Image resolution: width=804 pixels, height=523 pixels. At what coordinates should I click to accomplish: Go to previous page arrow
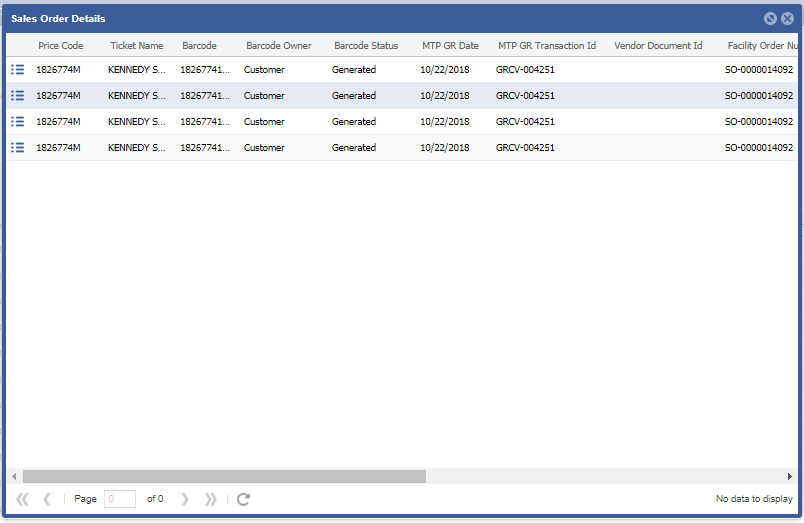pyautogui.click(x=47, y=499)
